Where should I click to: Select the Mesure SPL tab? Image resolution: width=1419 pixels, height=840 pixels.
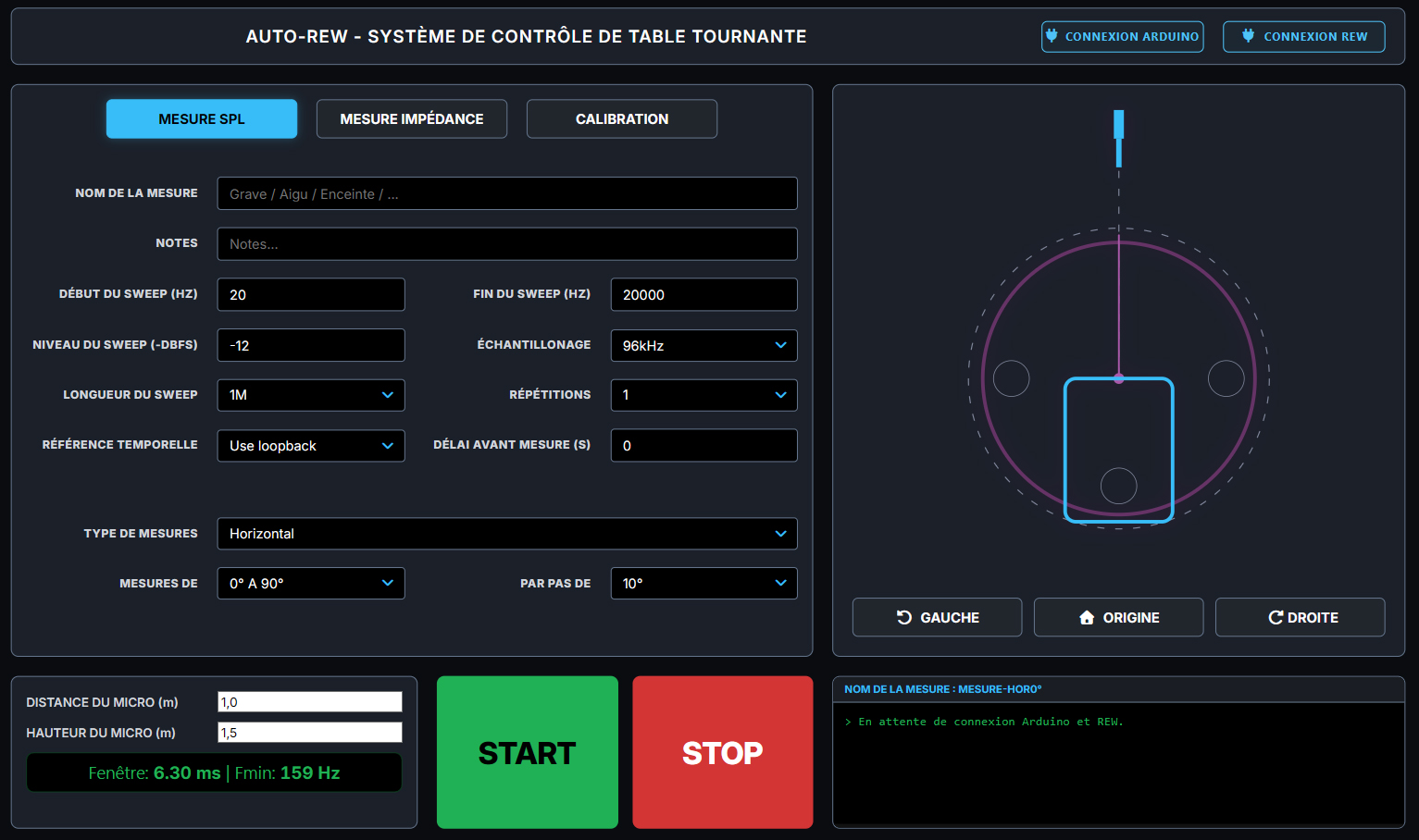click(x=202, y=119)
